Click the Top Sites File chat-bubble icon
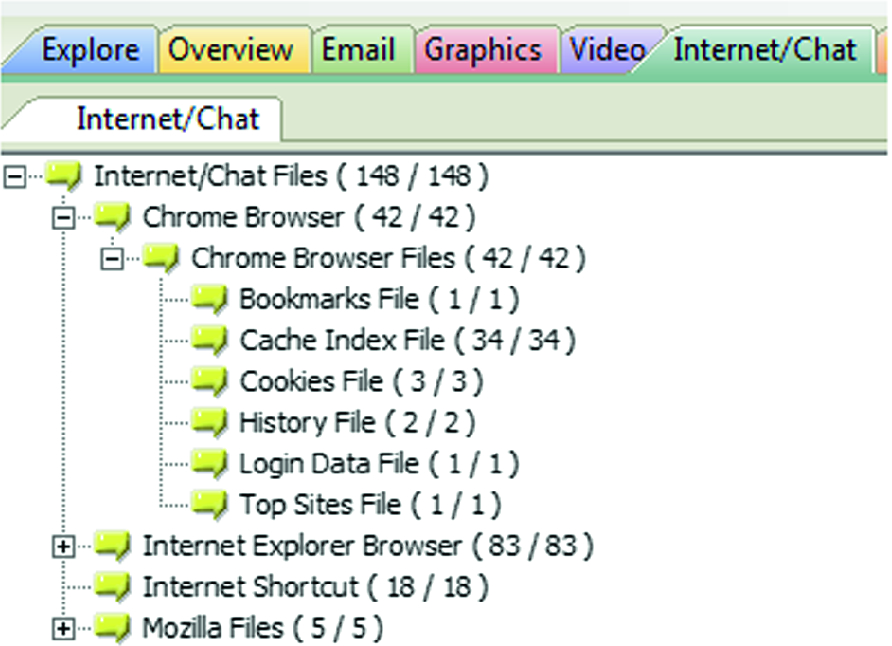Screen dimensions: 892x646 (210, 504)
